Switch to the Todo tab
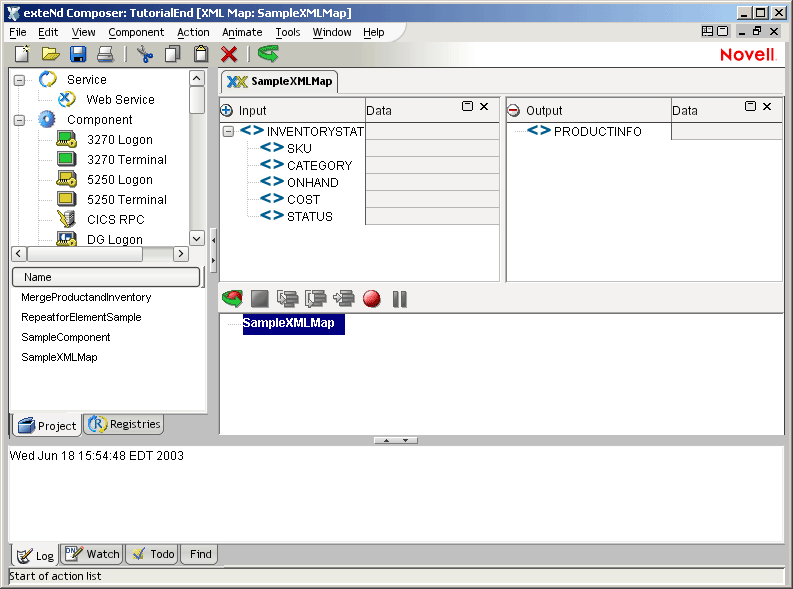This screenshot has height=589, width=793. coord(153,554)
